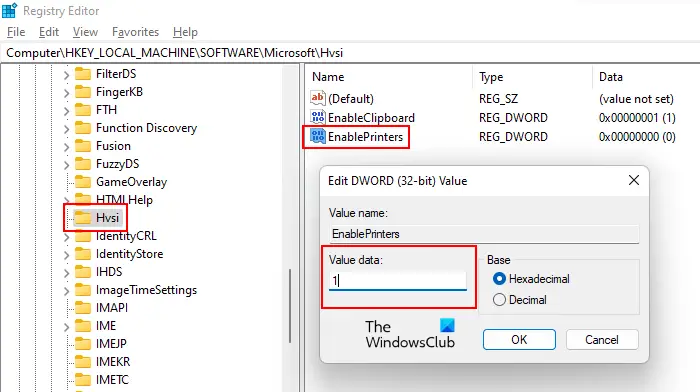Expand the IdentityStore tree node
The width and height of the screenshot is (700, 392).
(66, 254)
